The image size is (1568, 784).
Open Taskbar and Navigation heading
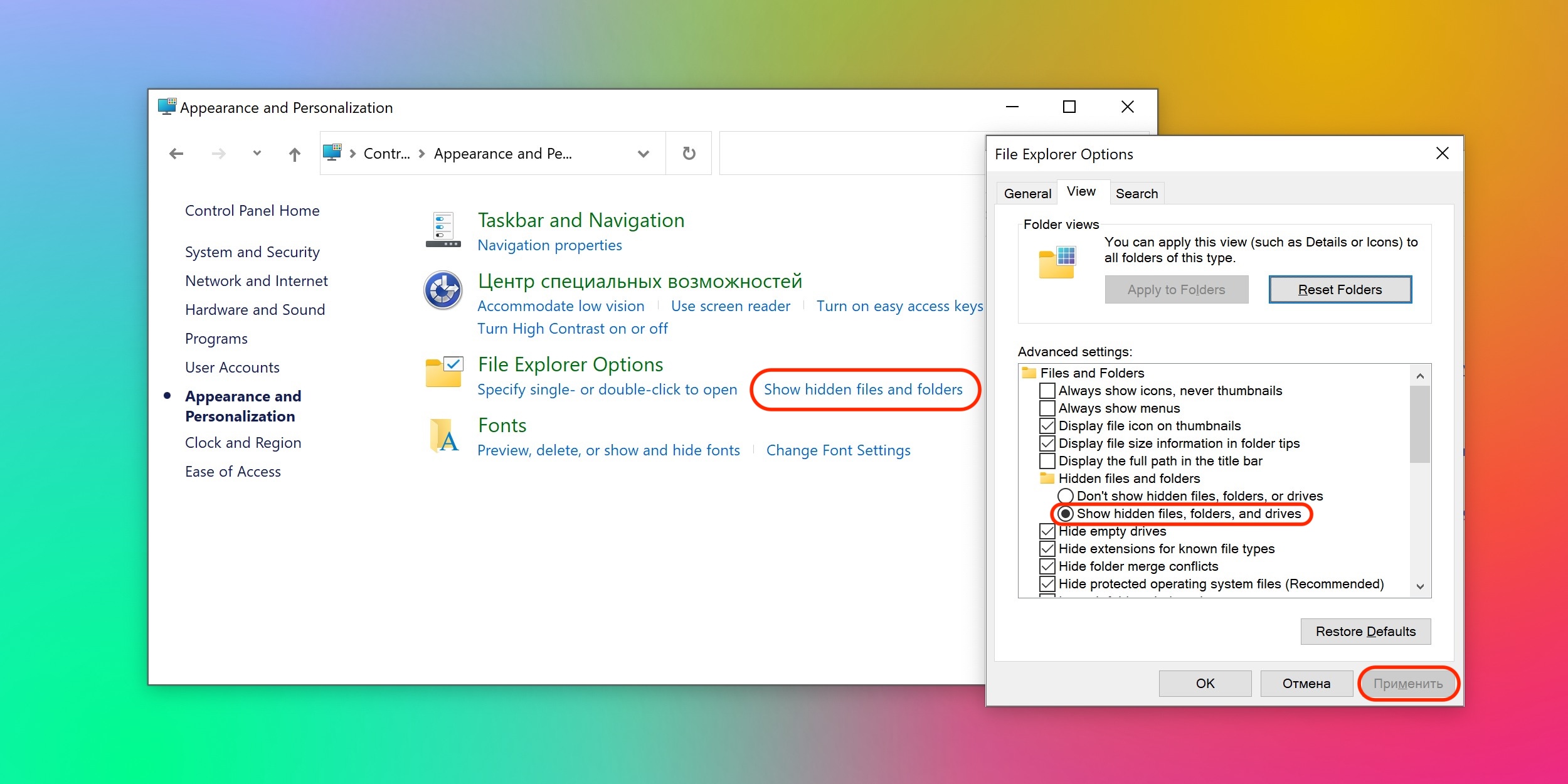[x=581, y=220]
